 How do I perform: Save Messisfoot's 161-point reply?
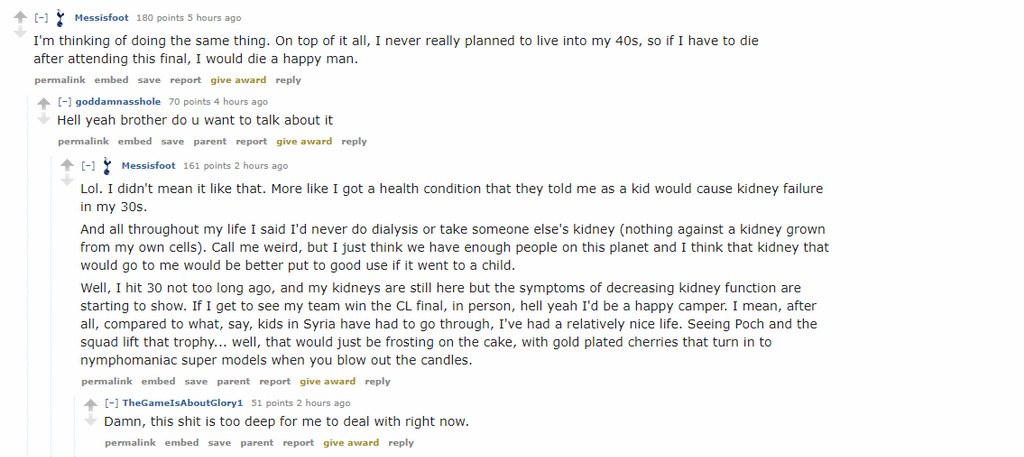[x=196, y=381]
